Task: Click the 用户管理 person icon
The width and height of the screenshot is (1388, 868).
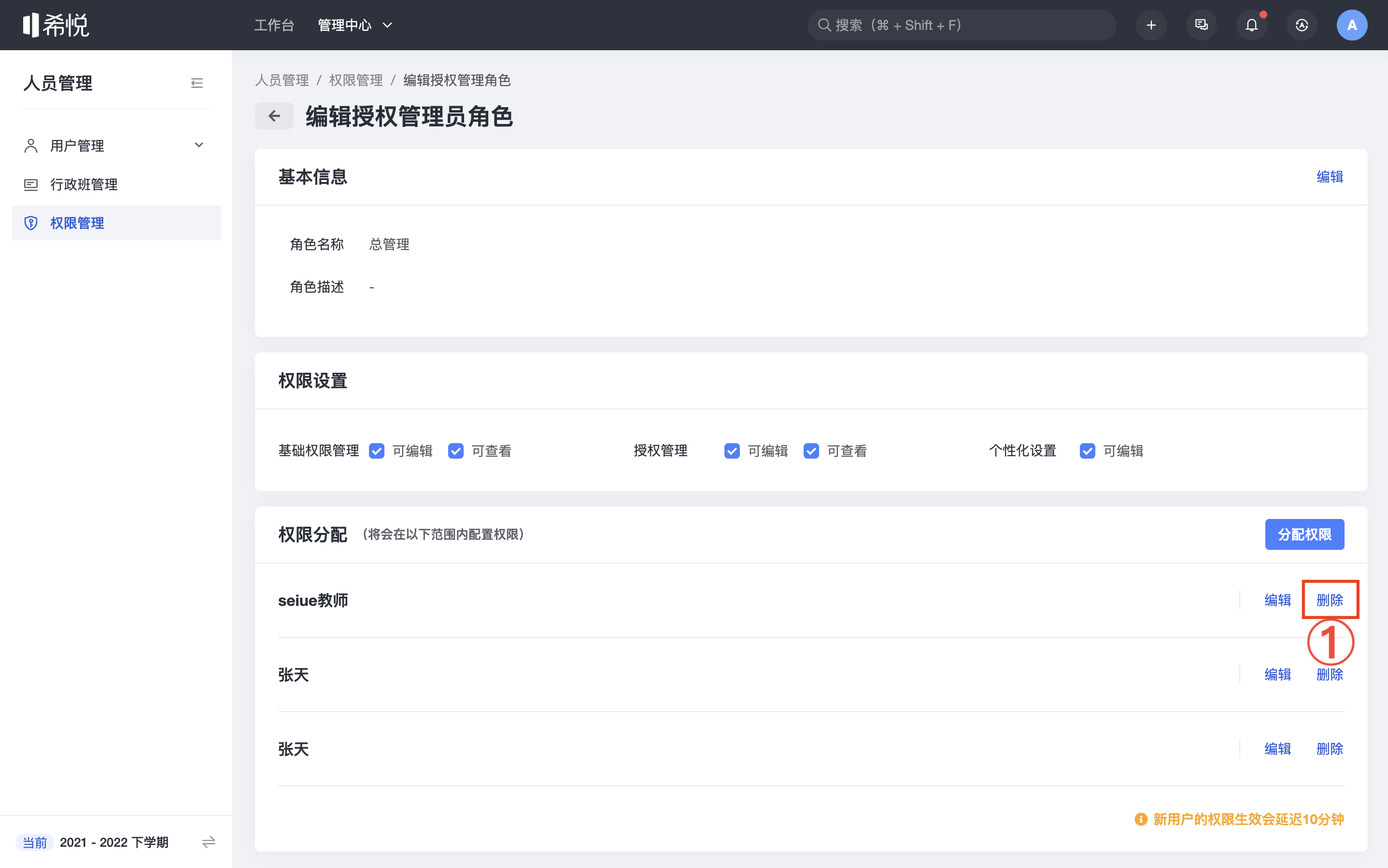Action: click(31, 146)
